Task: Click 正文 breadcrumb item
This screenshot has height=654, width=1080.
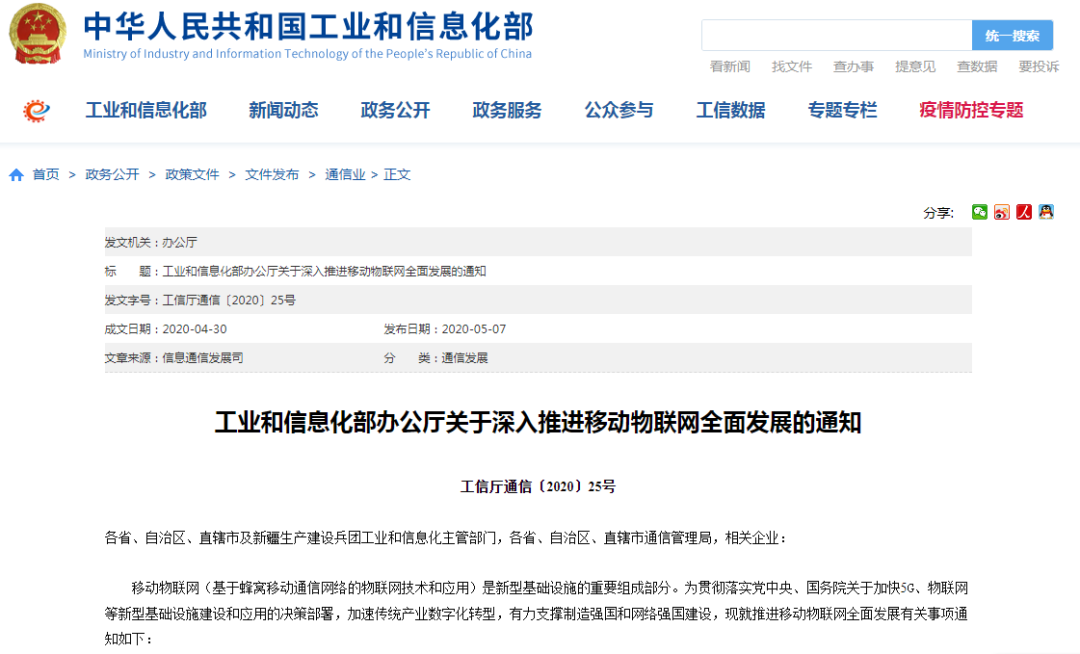Action: (397, 175)
